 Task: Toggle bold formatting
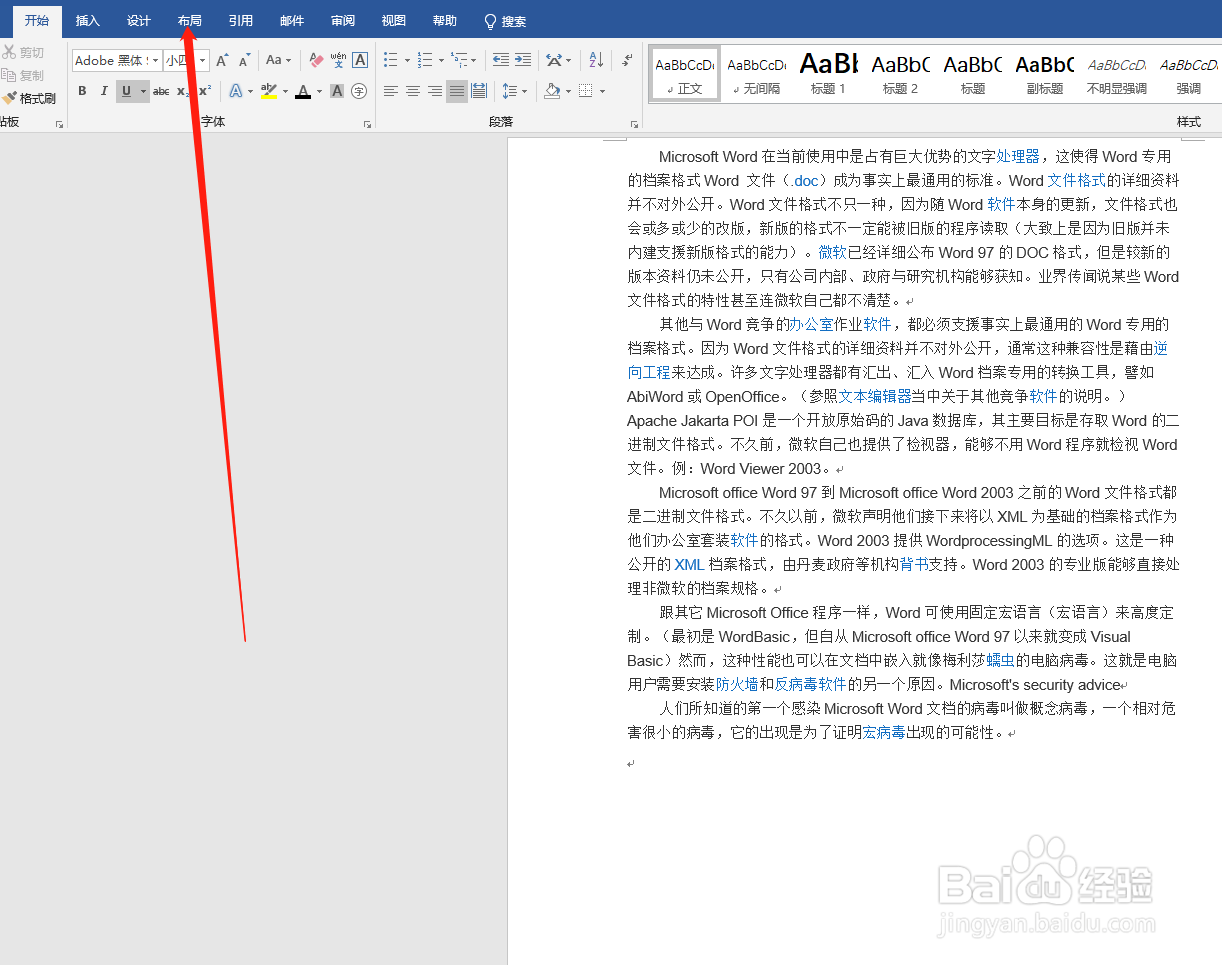pos(82,92)
